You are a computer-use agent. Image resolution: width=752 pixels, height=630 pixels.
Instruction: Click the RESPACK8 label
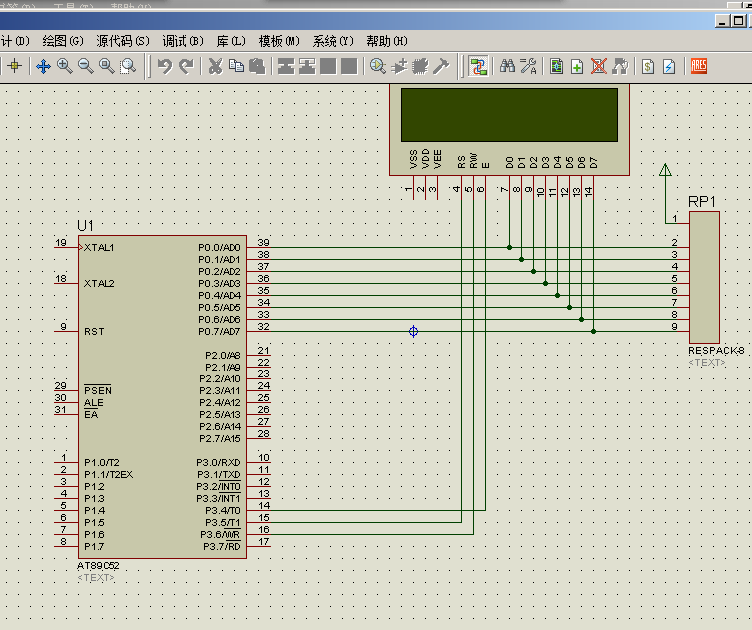point(716,350)
